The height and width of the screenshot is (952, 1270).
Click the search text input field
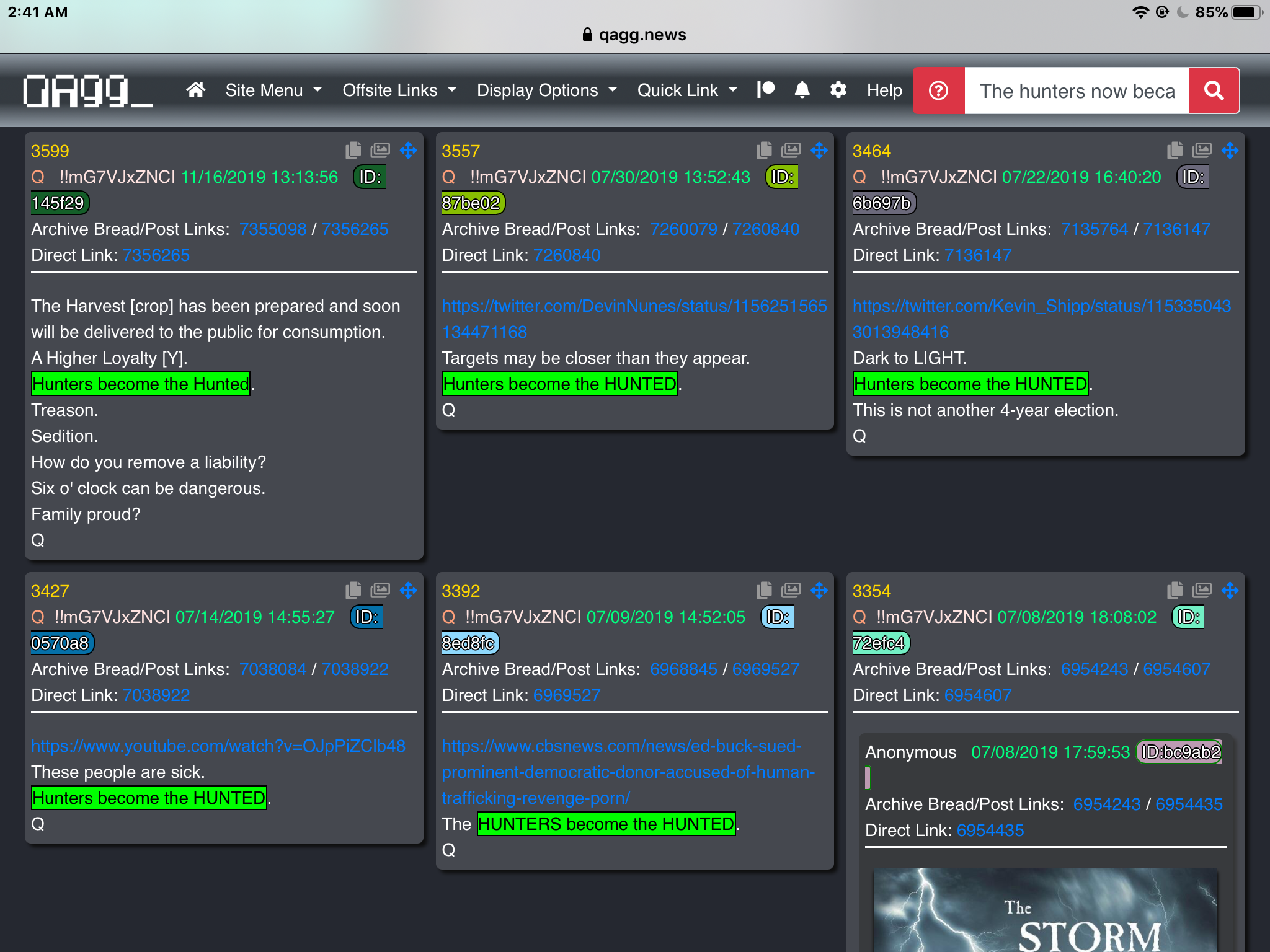coord(1077,91)
